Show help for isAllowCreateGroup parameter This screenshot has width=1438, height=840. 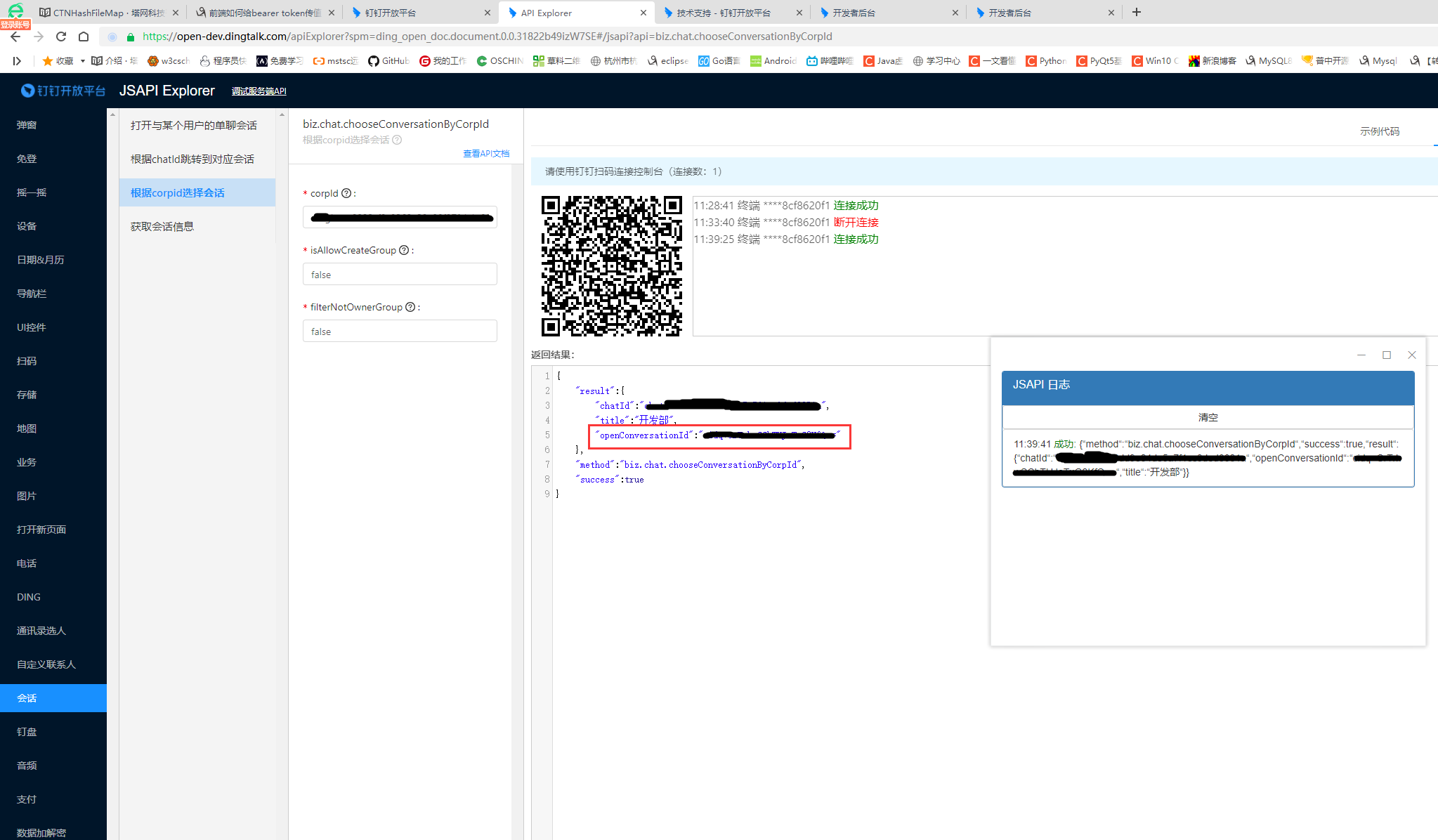pos(404,250)
